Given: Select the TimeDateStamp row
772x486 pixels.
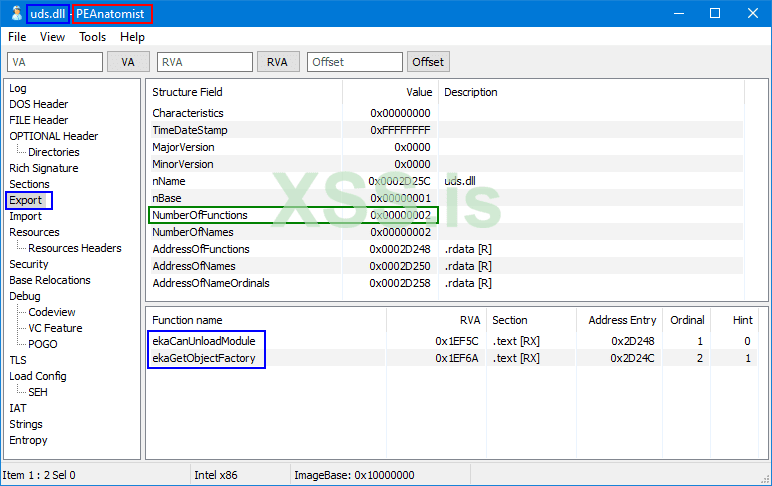Looking at the screenshot, I should click(x=445, y=130).
